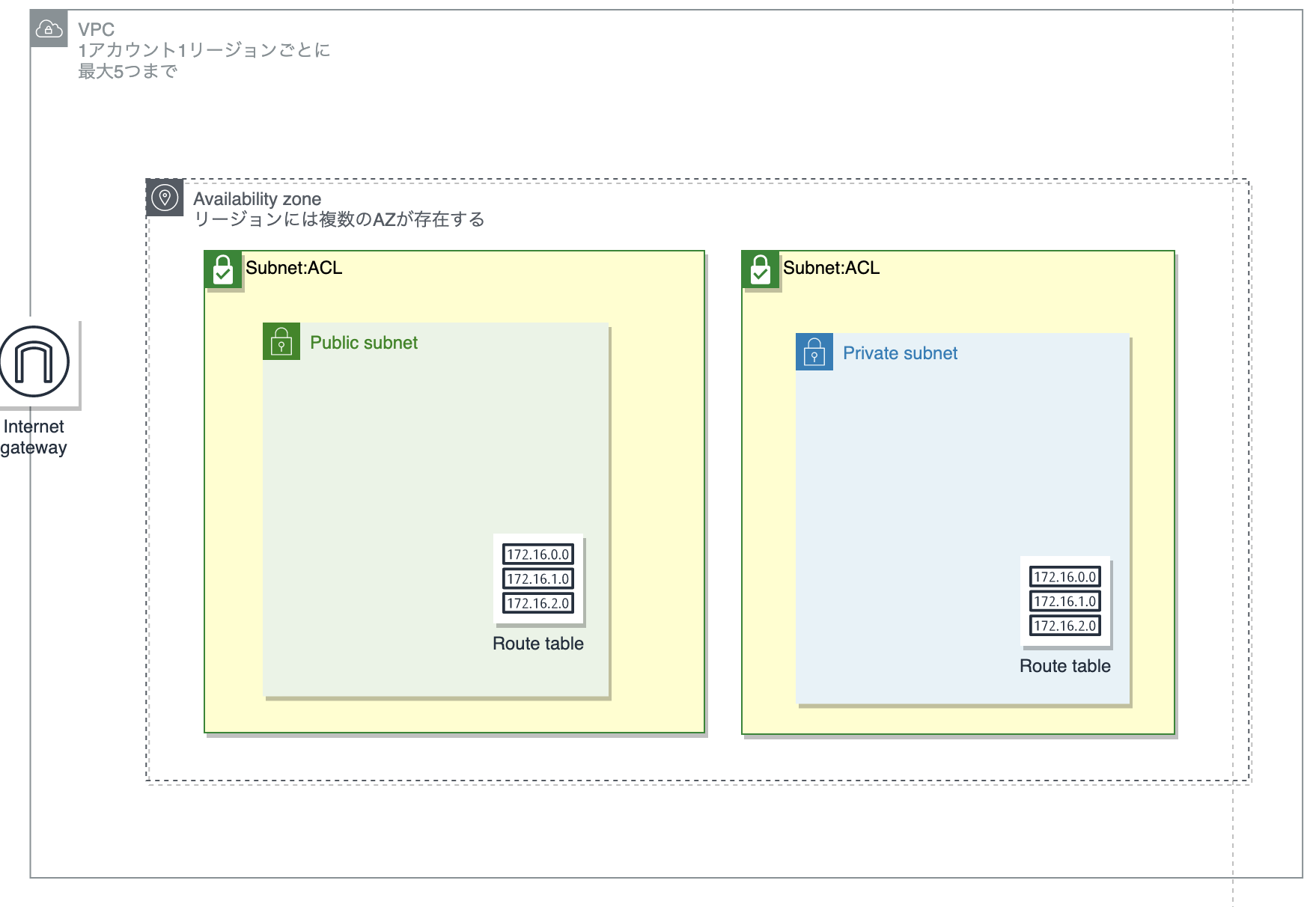Viewport: 1316px width, 907px height.
Task: Click the Public subnet route table icon
Action: 538,578
